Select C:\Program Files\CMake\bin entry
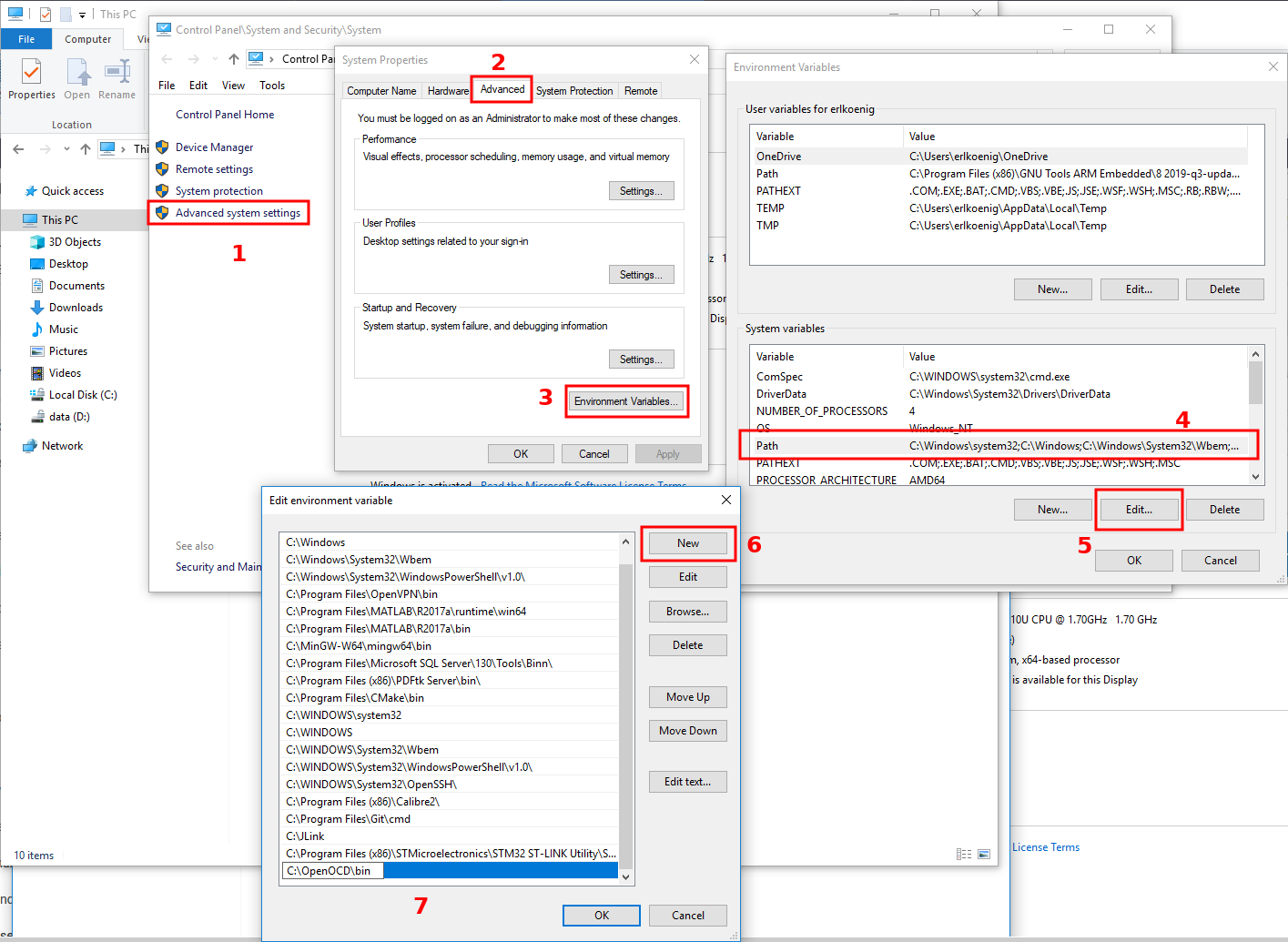1288x942 pixels. 450,698
